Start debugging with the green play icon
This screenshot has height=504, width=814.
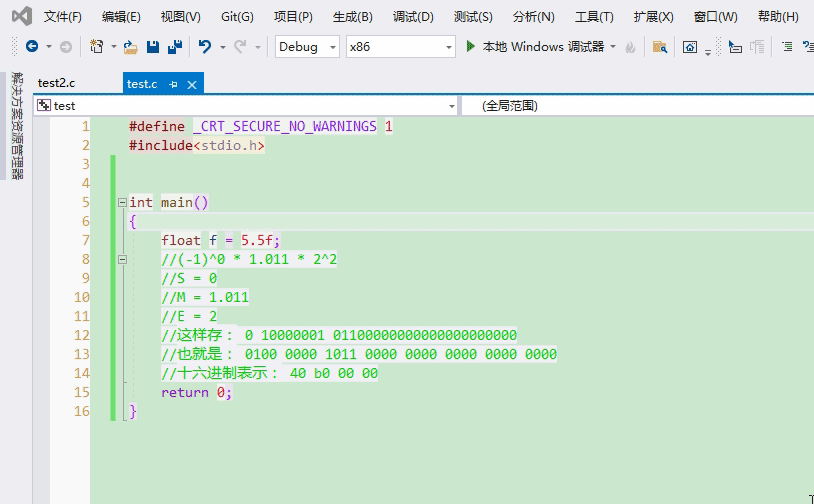(x=472, y=47)
